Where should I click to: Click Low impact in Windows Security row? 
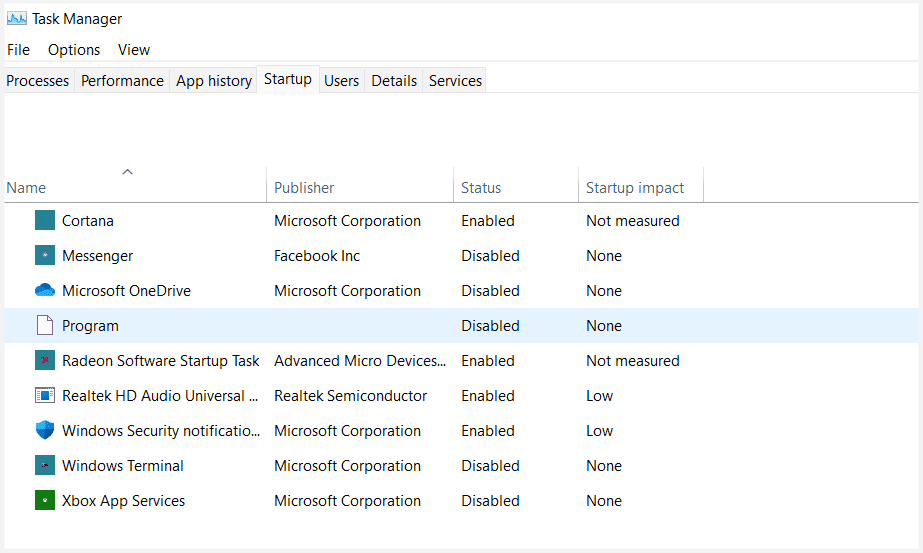point(599,431)
